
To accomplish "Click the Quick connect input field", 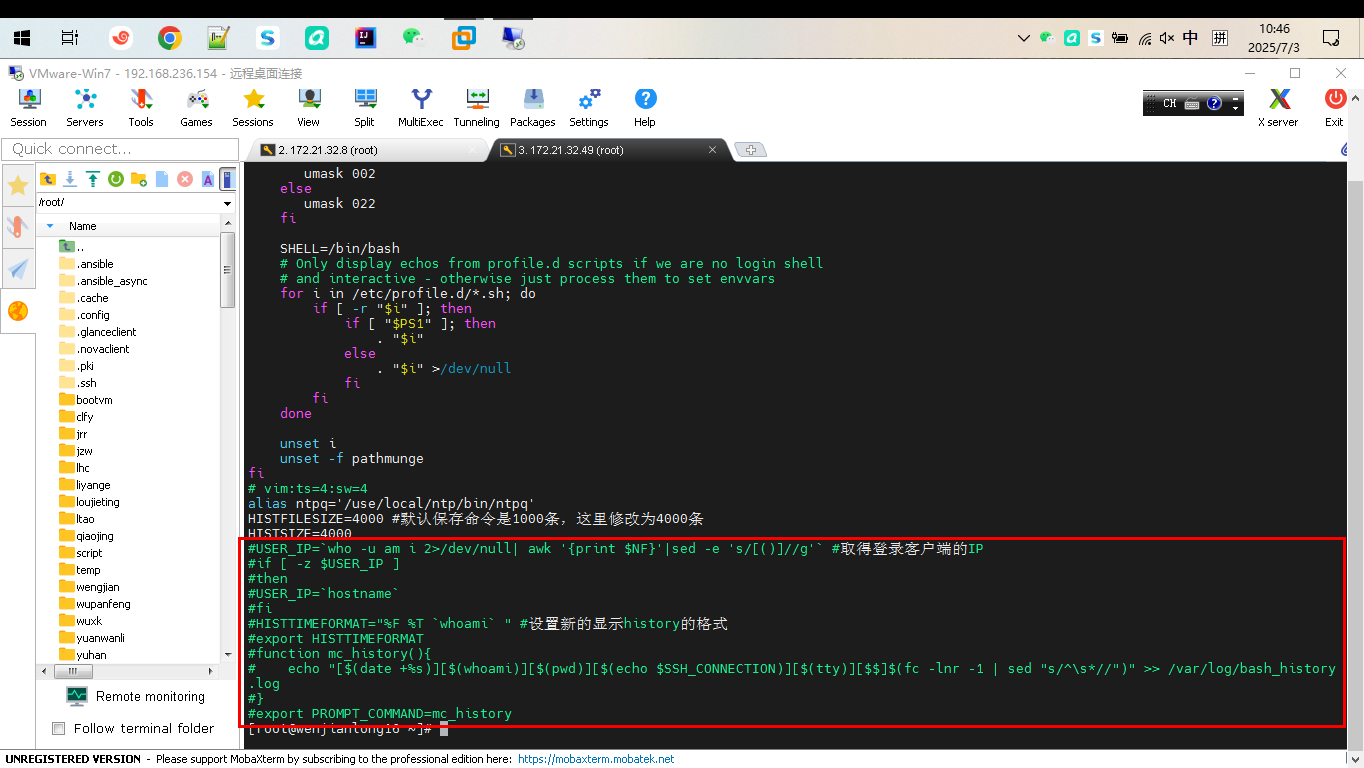I will pyautogui.click(x=118, y=149).
